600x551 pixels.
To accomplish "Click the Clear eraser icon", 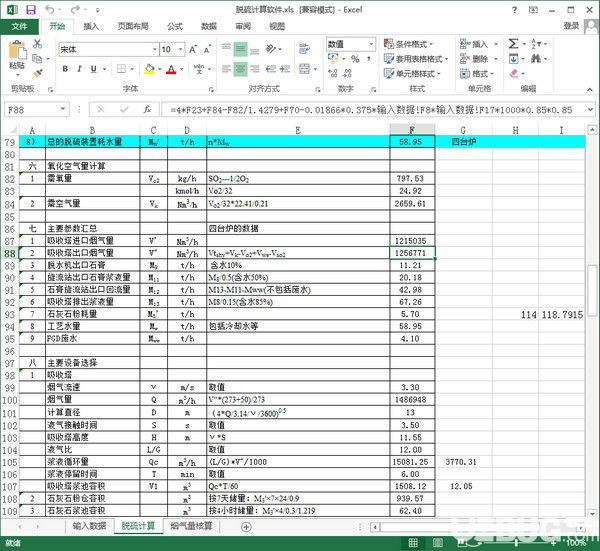I will click(514, 73).
